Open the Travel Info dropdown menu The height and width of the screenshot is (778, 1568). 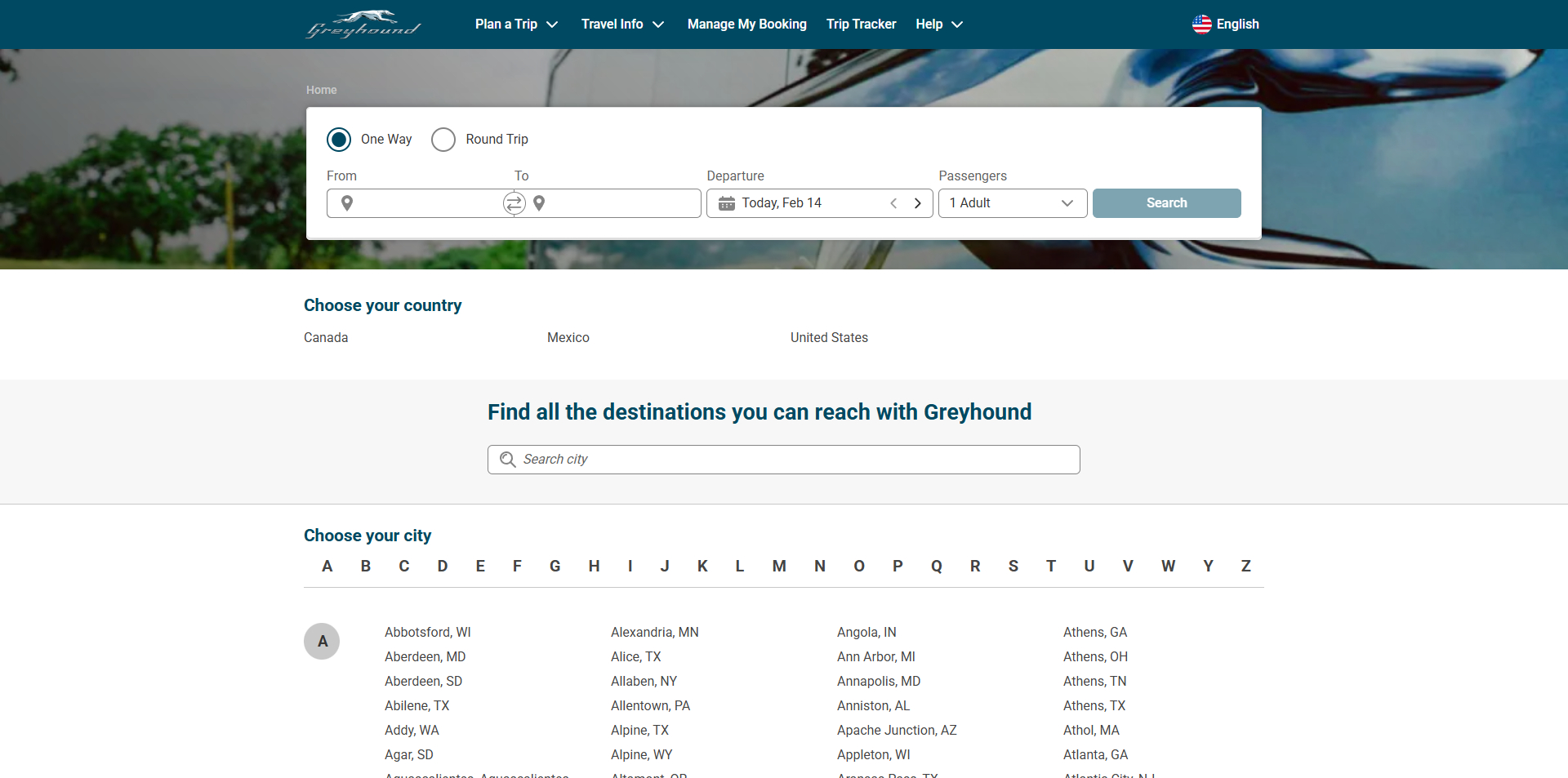click(622, 24)
